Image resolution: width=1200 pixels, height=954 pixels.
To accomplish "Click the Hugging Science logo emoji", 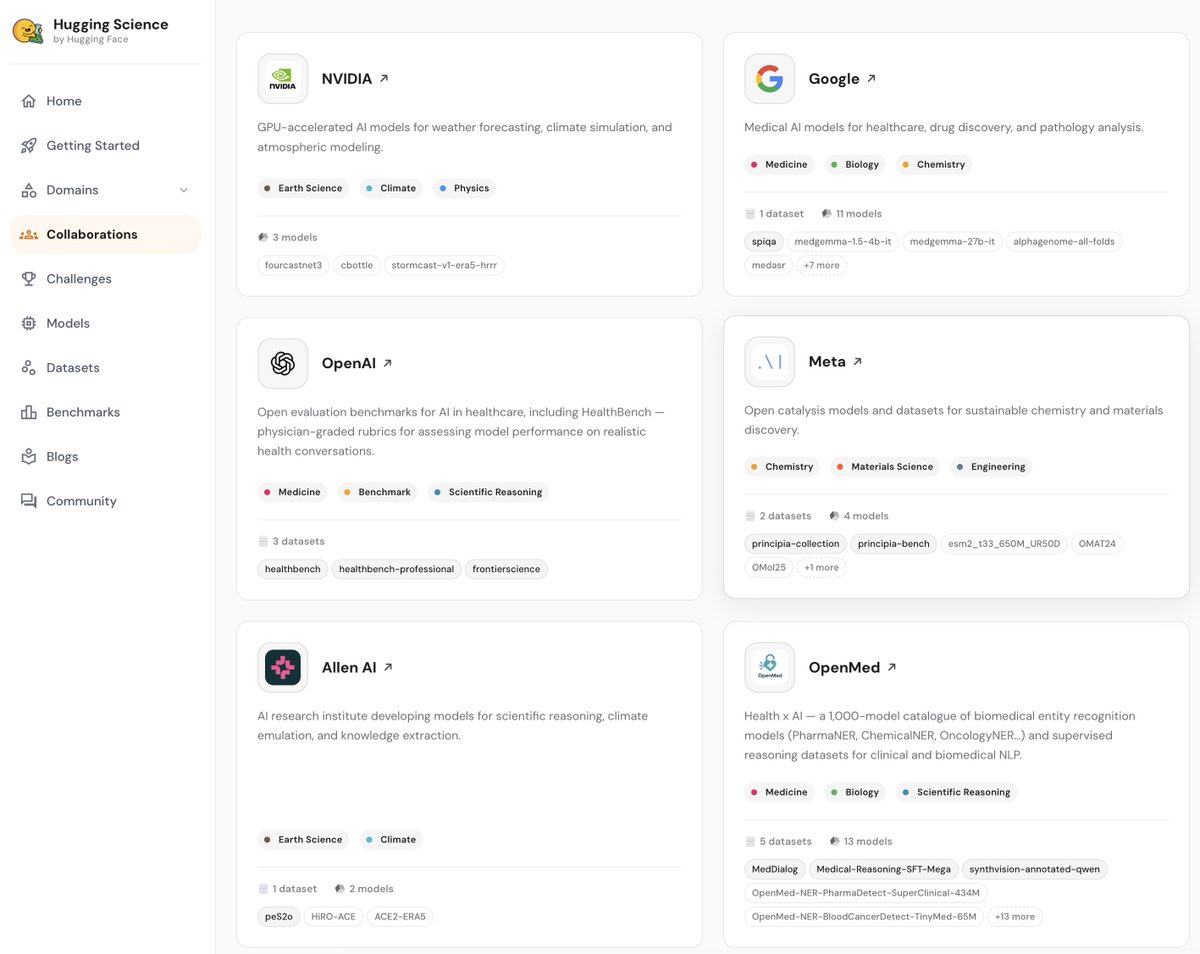I will 27,31.
